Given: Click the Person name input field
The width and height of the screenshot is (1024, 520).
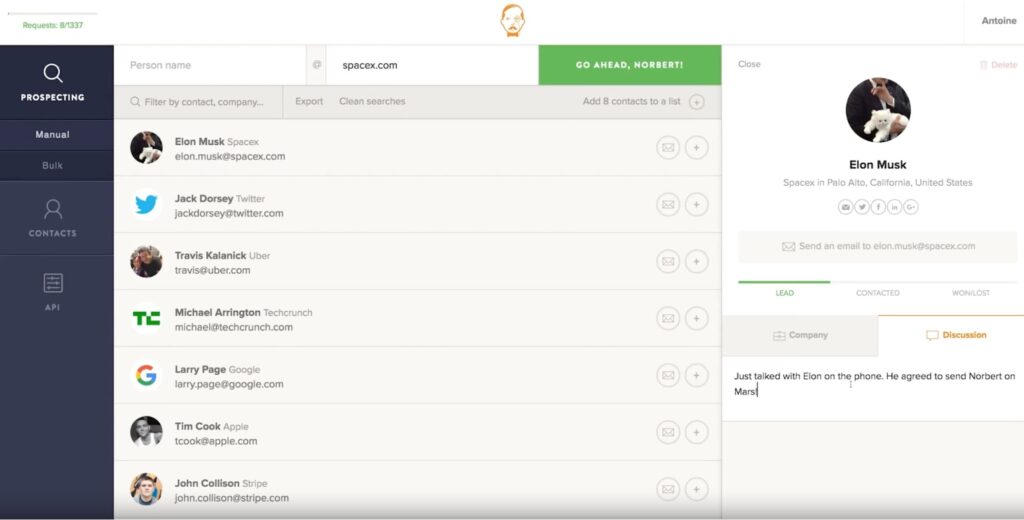Looking at the screenshot, I should pos(213,65).
